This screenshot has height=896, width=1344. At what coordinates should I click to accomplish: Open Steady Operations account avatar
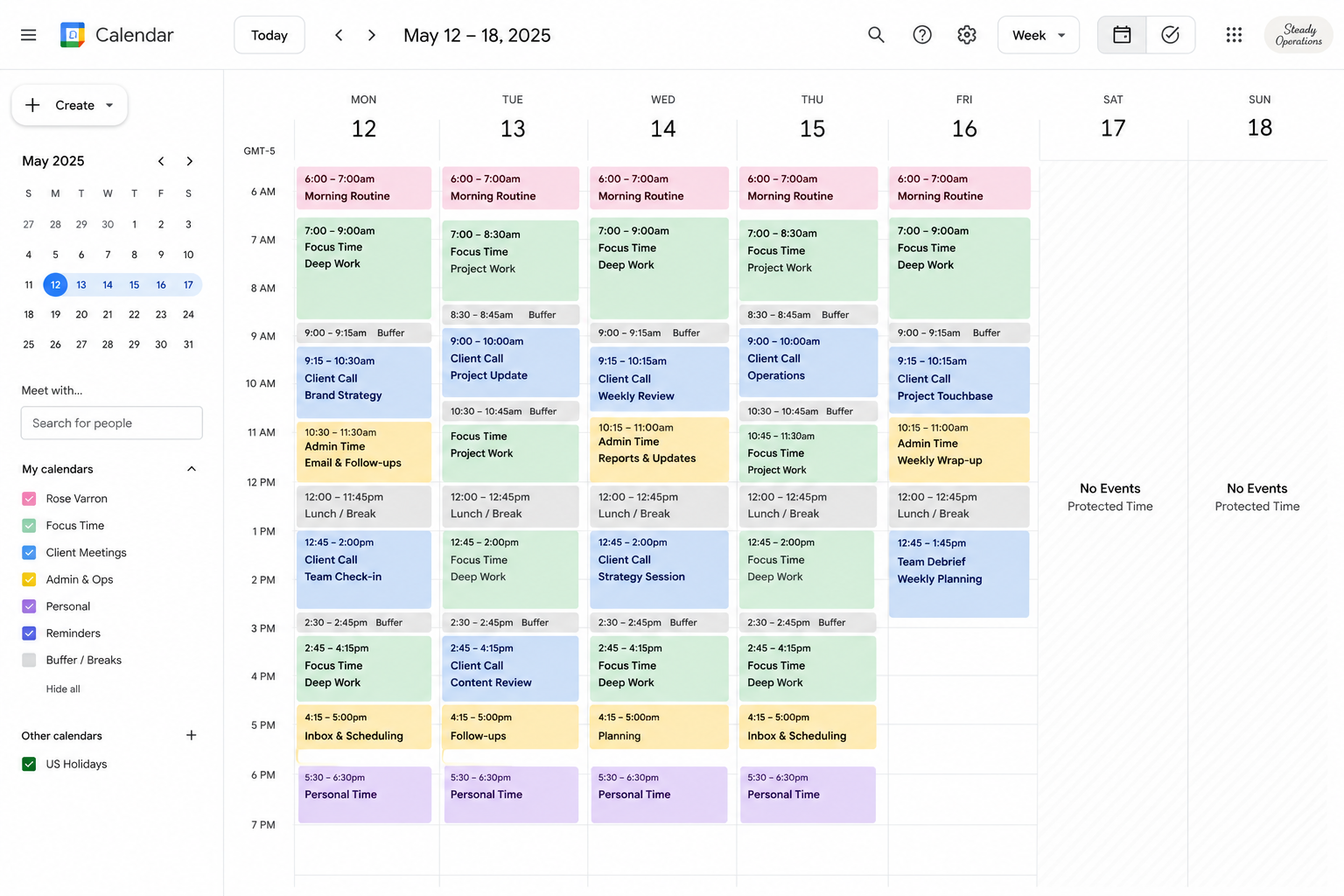click(1298, 35)
